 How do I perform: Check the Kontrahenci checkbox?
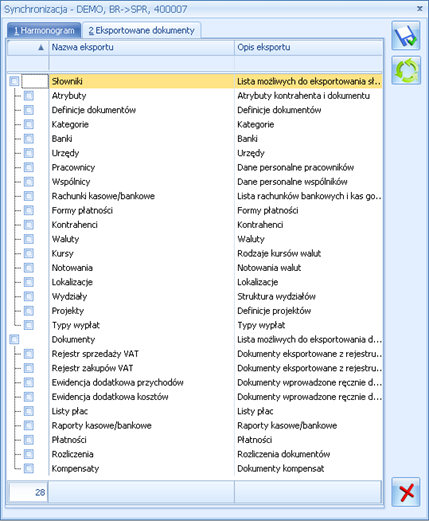point(29,225)
